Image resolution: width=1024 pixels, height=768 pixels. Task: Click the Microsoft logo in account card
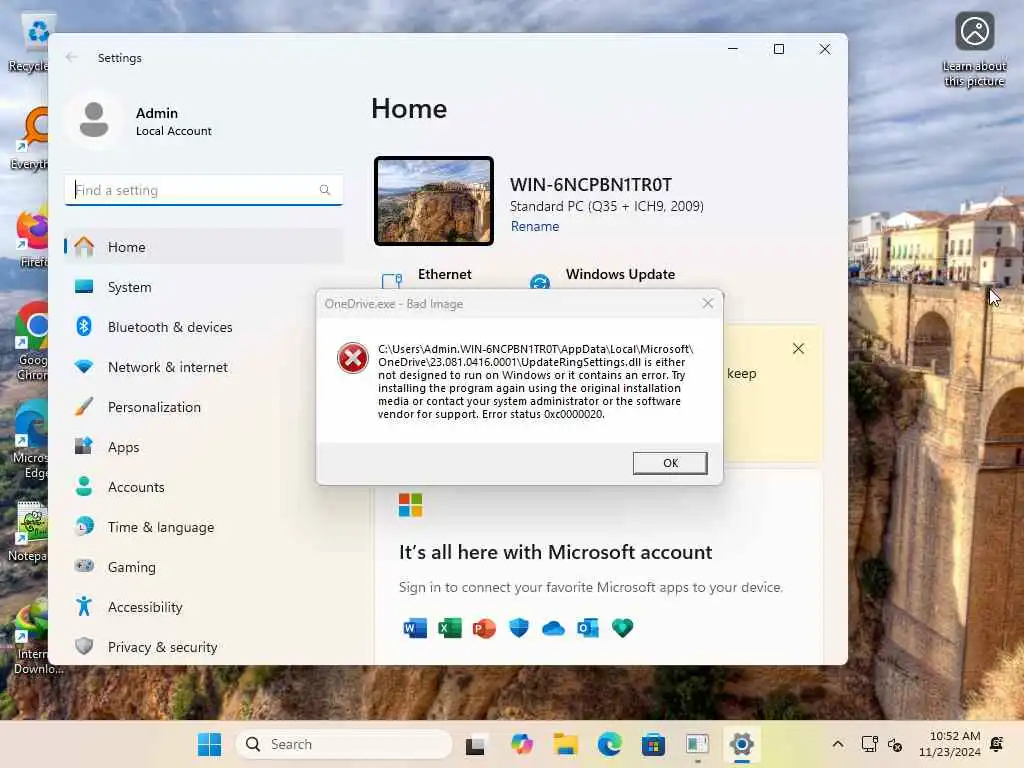pos(411,505)
